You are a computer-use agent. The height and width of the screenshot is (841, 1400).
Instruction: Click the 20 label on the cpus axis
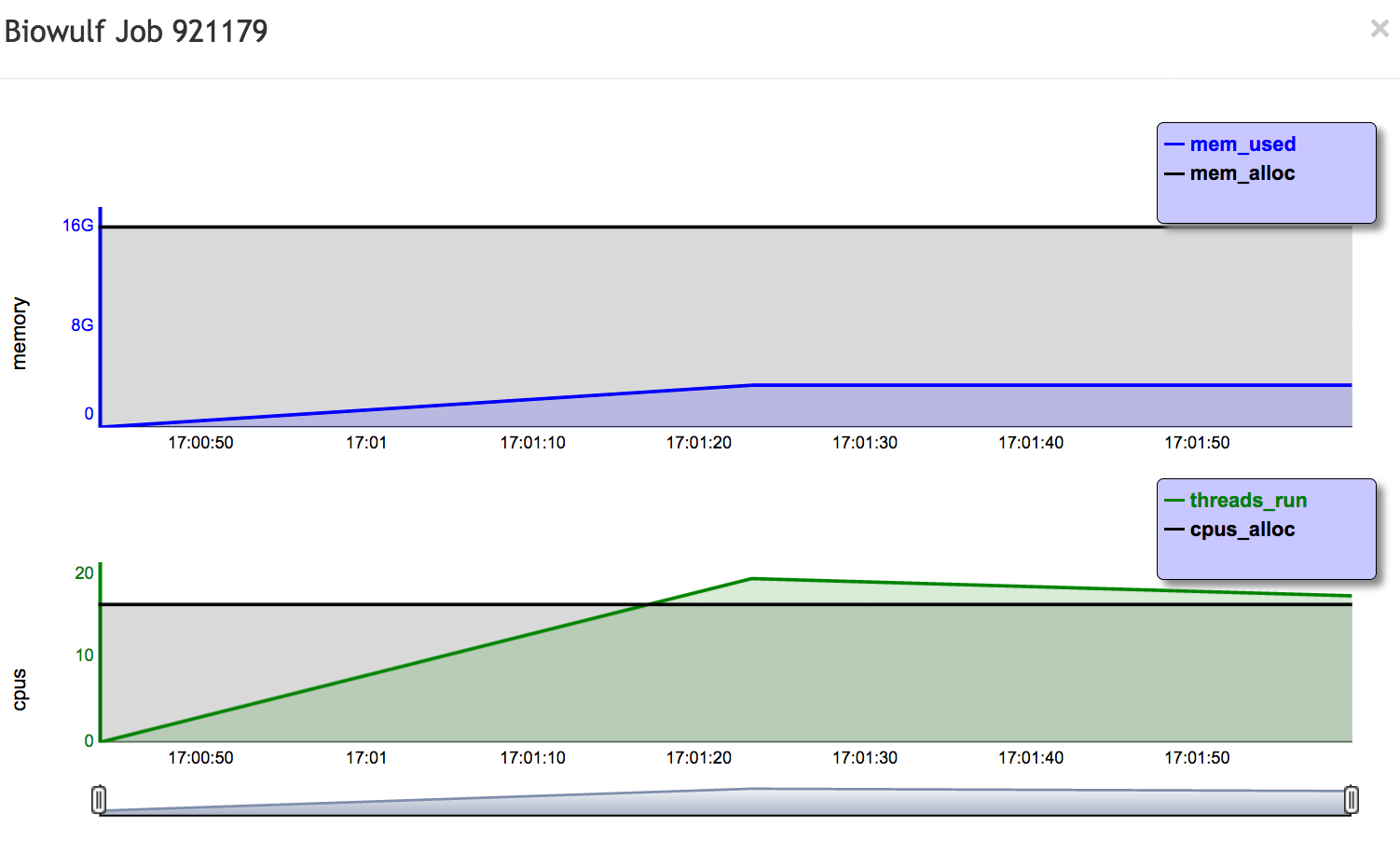tap(84, 573)
